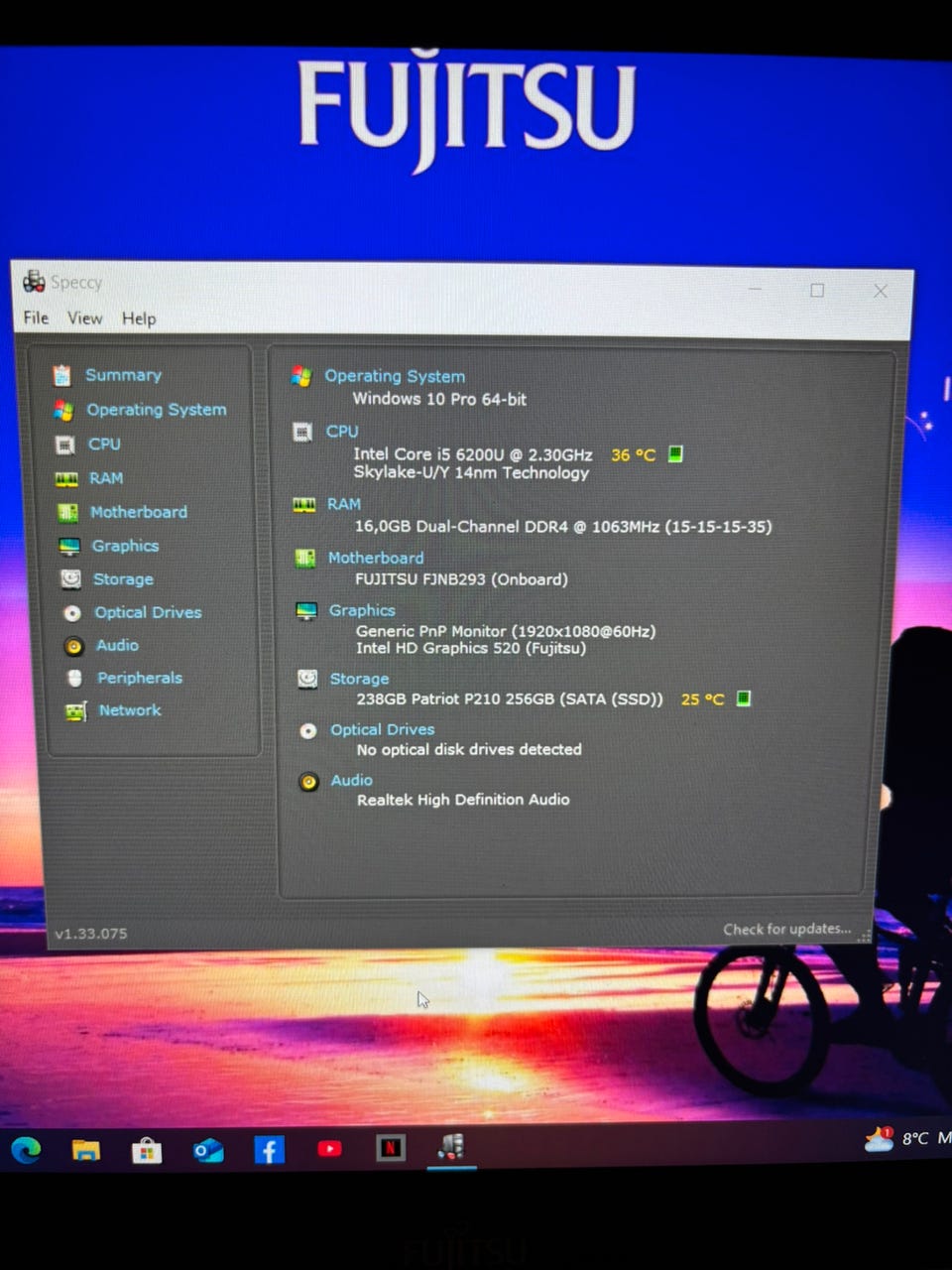Select Peripherals label in sidebar
This screenshot has height=1270, width=952.
(x=140, y=679)
